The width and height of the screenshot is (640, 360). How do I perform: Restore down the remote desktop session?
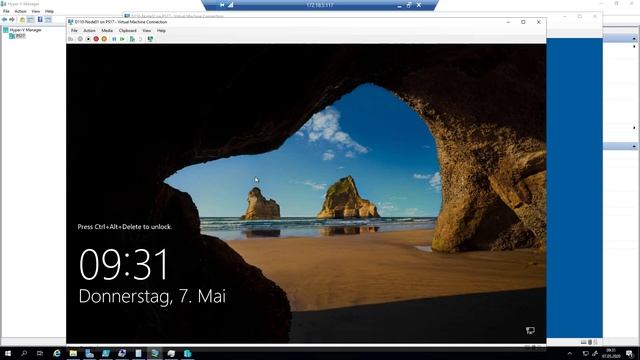point(409,5)
